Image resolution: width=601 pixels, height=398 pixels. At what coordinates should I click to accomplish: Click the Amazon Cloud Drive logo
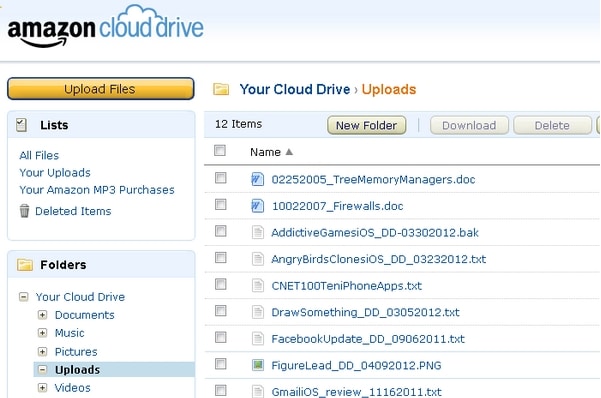click(105, 26)
